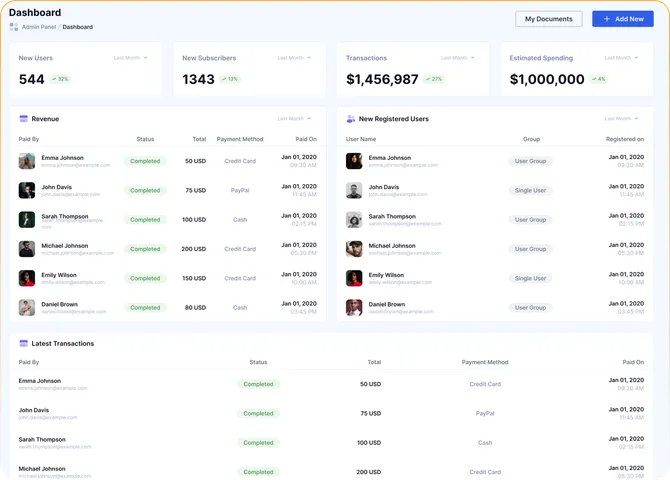Select Michael Johnson's avatar in New Registered Users
This screenshot has height=480, width=670.
[x=354, y=249]
